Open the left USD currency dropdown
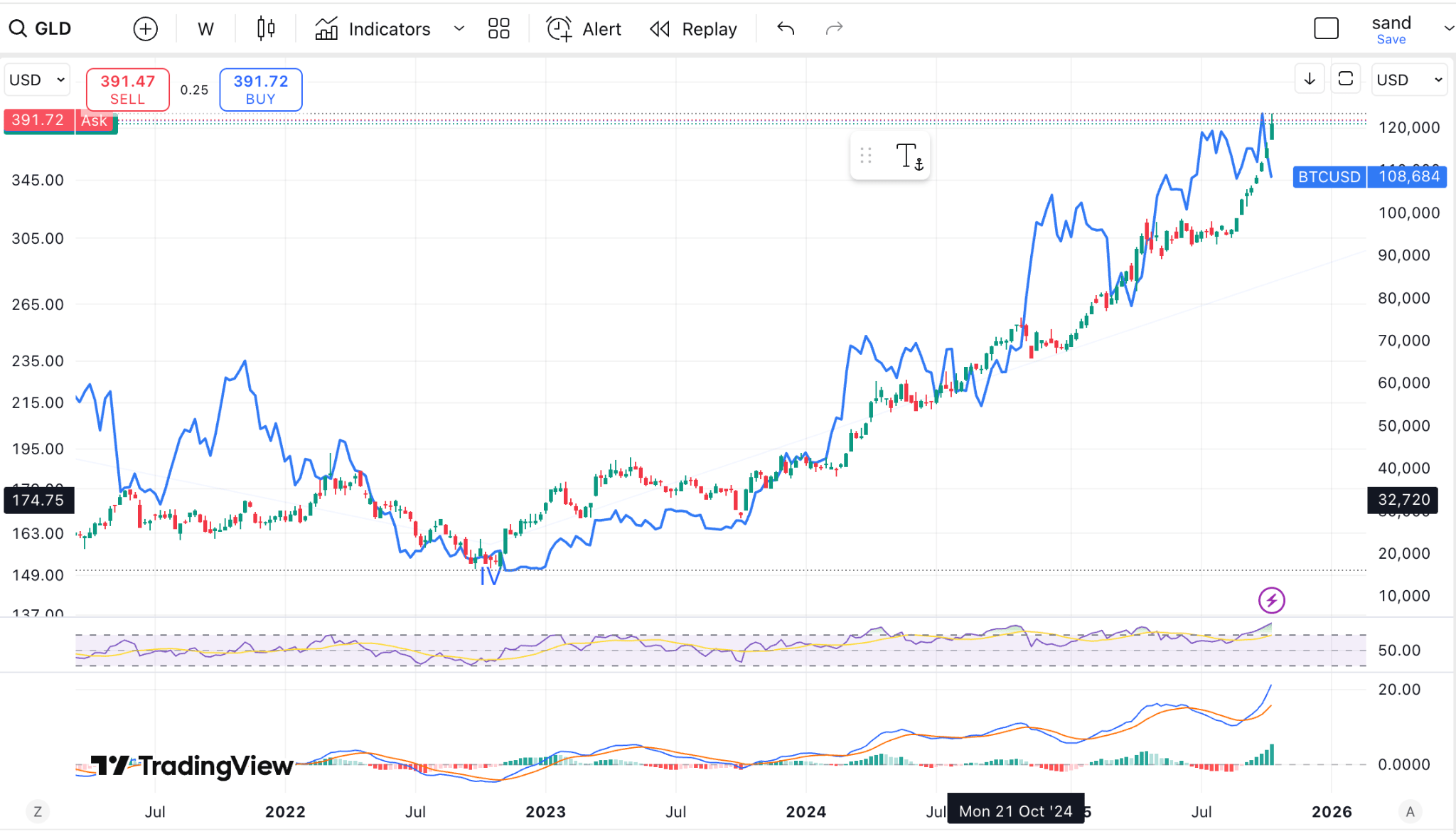The width and height of the screenshot is (1456, 834). coord(36,79)
